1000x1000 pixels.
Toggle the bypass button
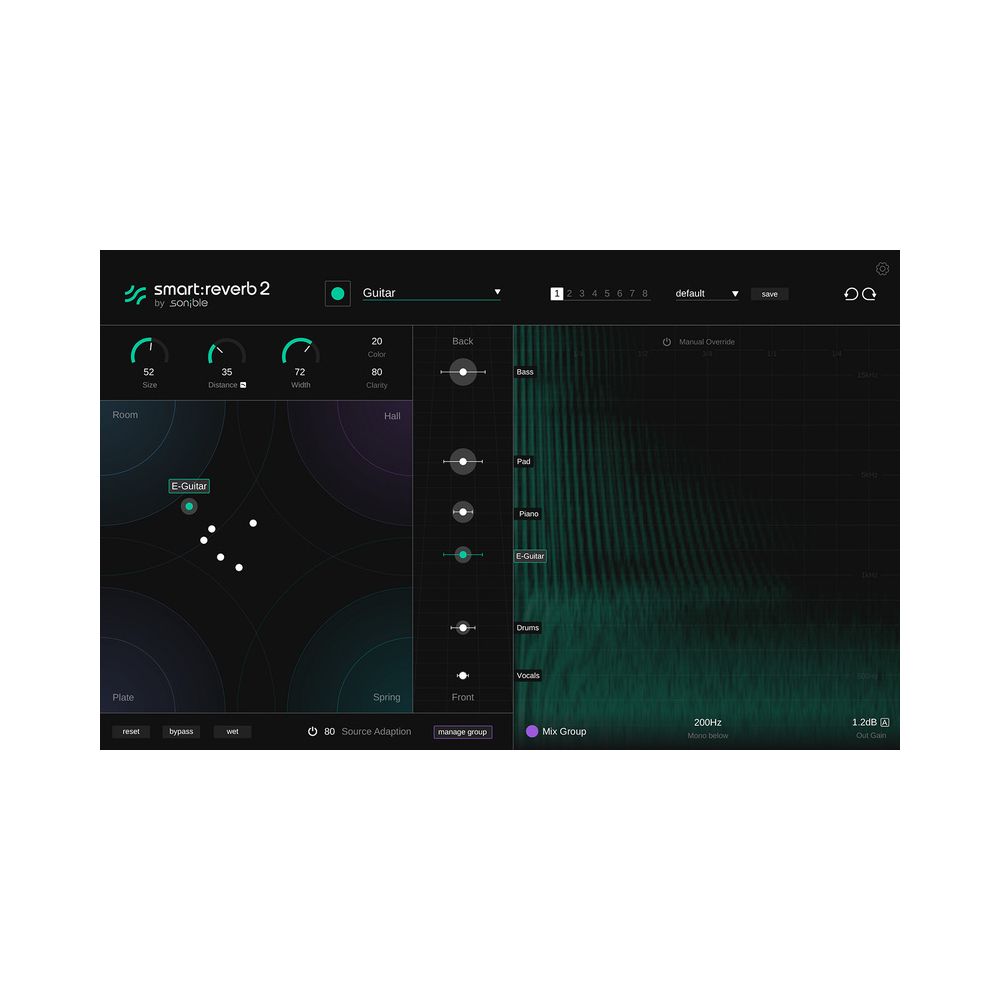(181, 732)
